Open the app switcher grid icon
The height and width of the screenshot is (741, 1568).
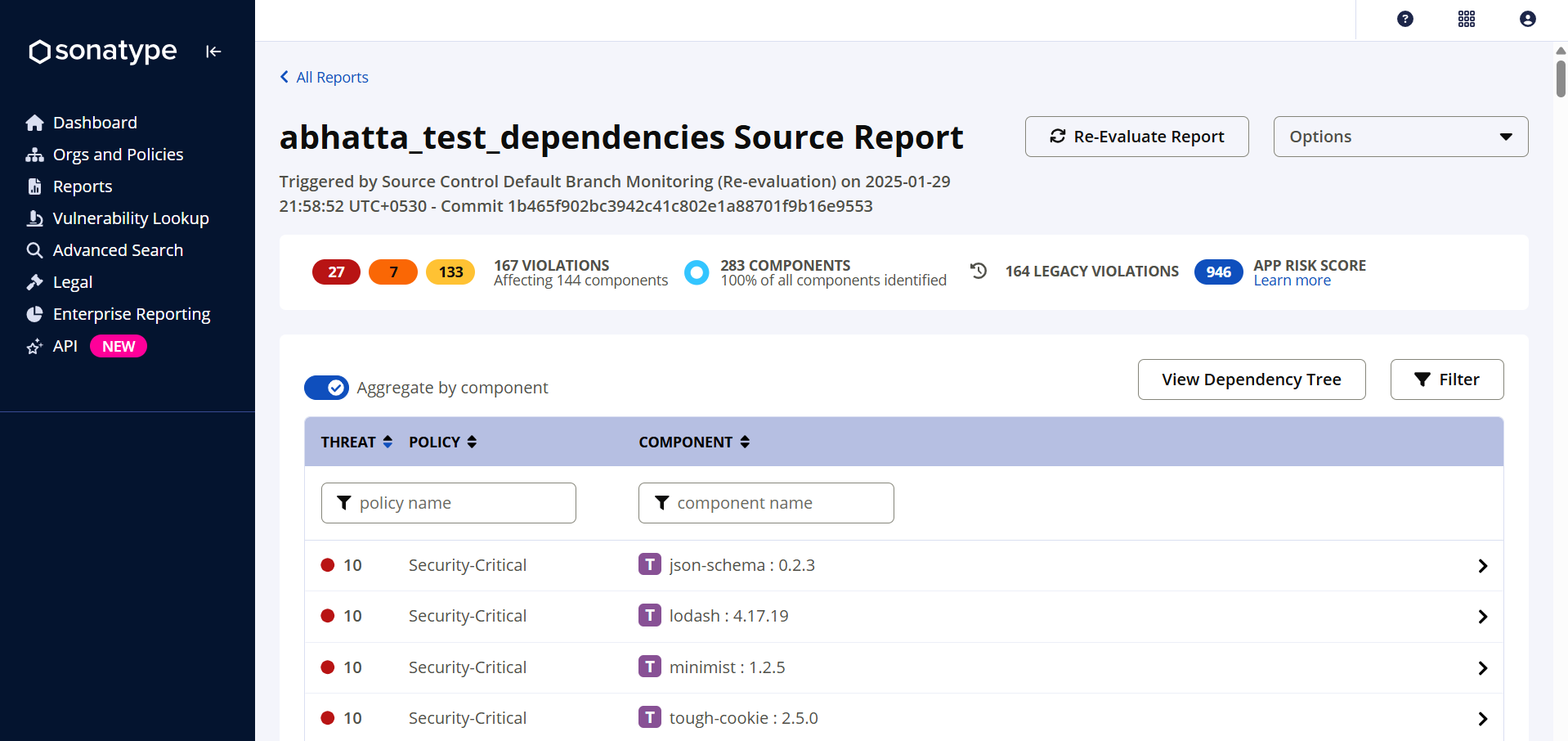(x=1467, y=19)
